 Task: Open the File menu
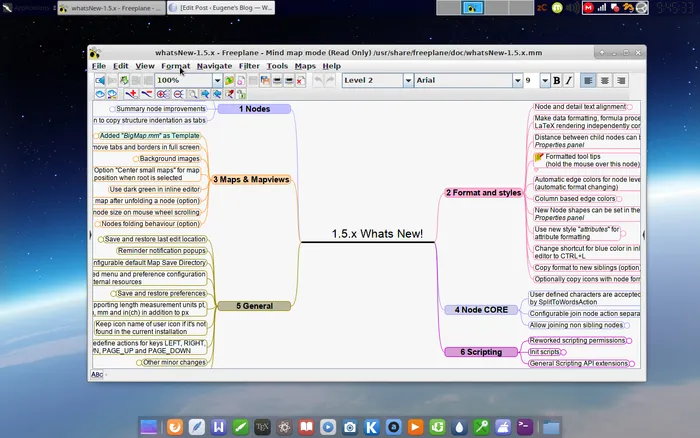pos(99,66)
